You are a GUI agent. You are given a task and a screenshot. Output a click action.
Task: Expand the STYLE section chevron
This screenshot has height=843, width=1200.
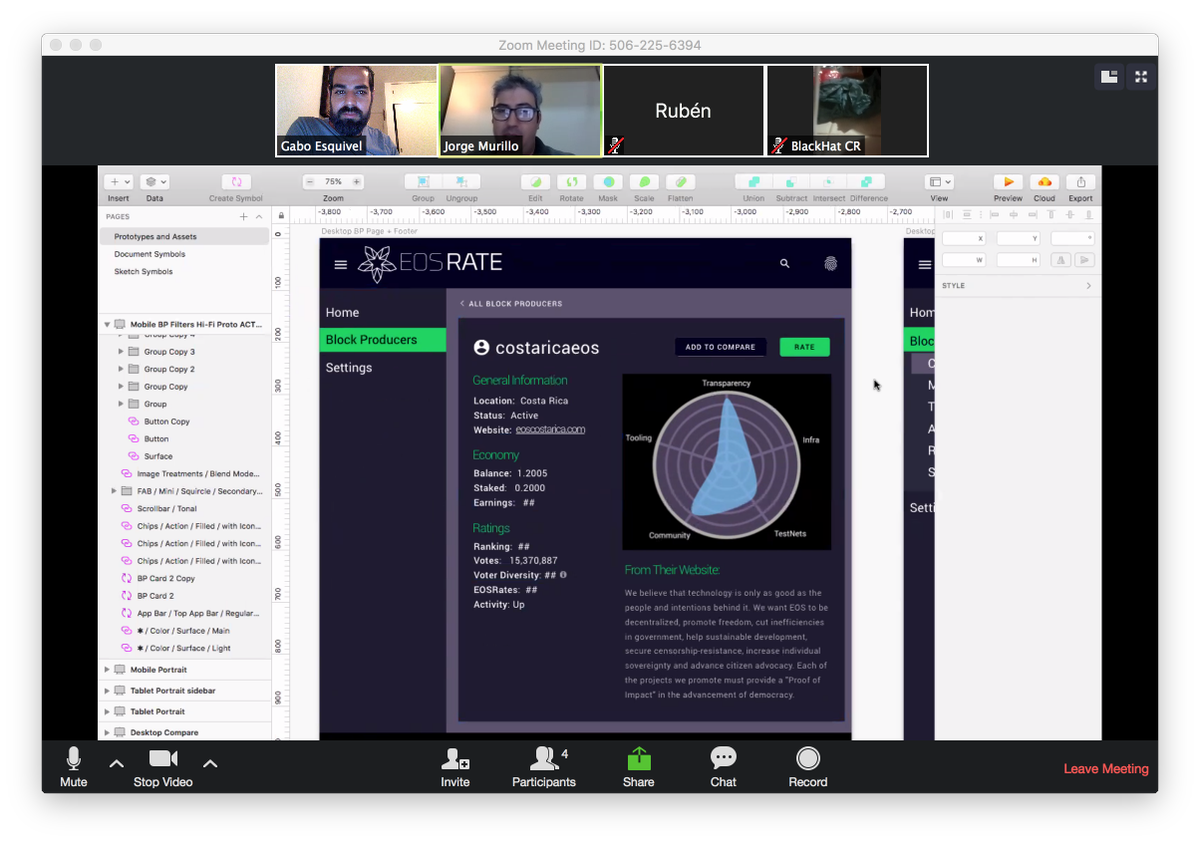1088,286
